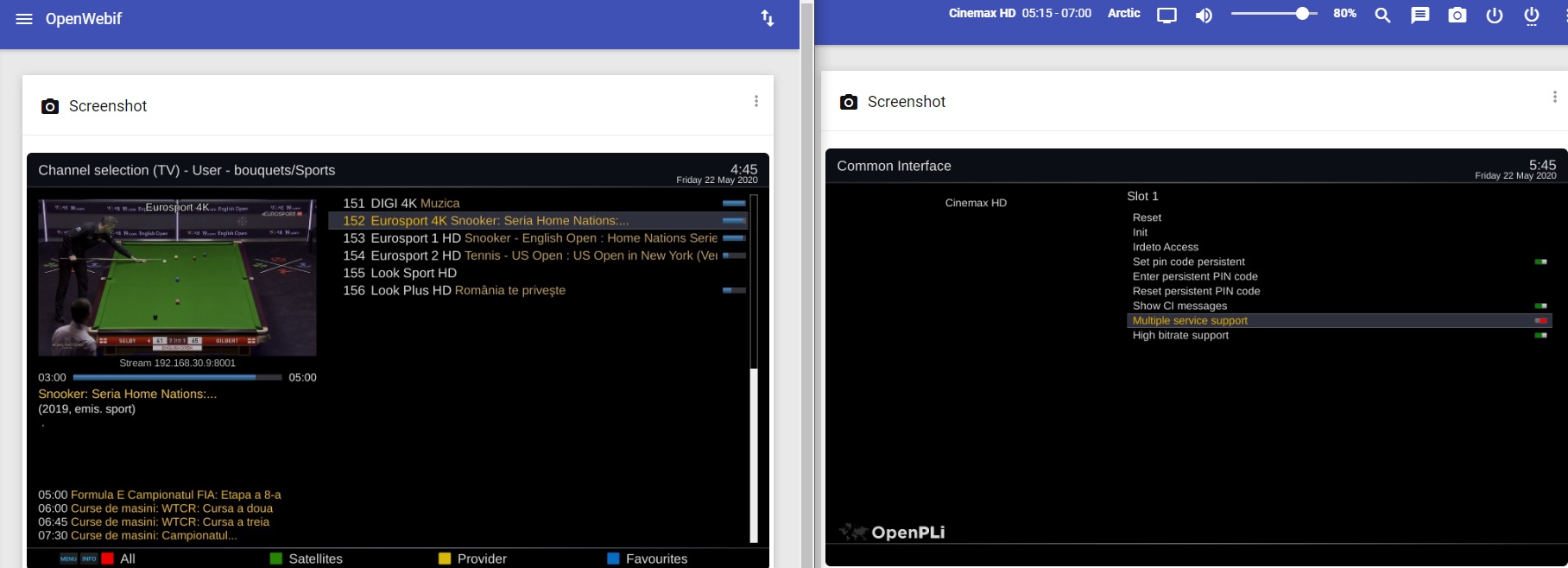
Task: Click the up-down transfer arrows icon
Action: click(x=768, y=18)
